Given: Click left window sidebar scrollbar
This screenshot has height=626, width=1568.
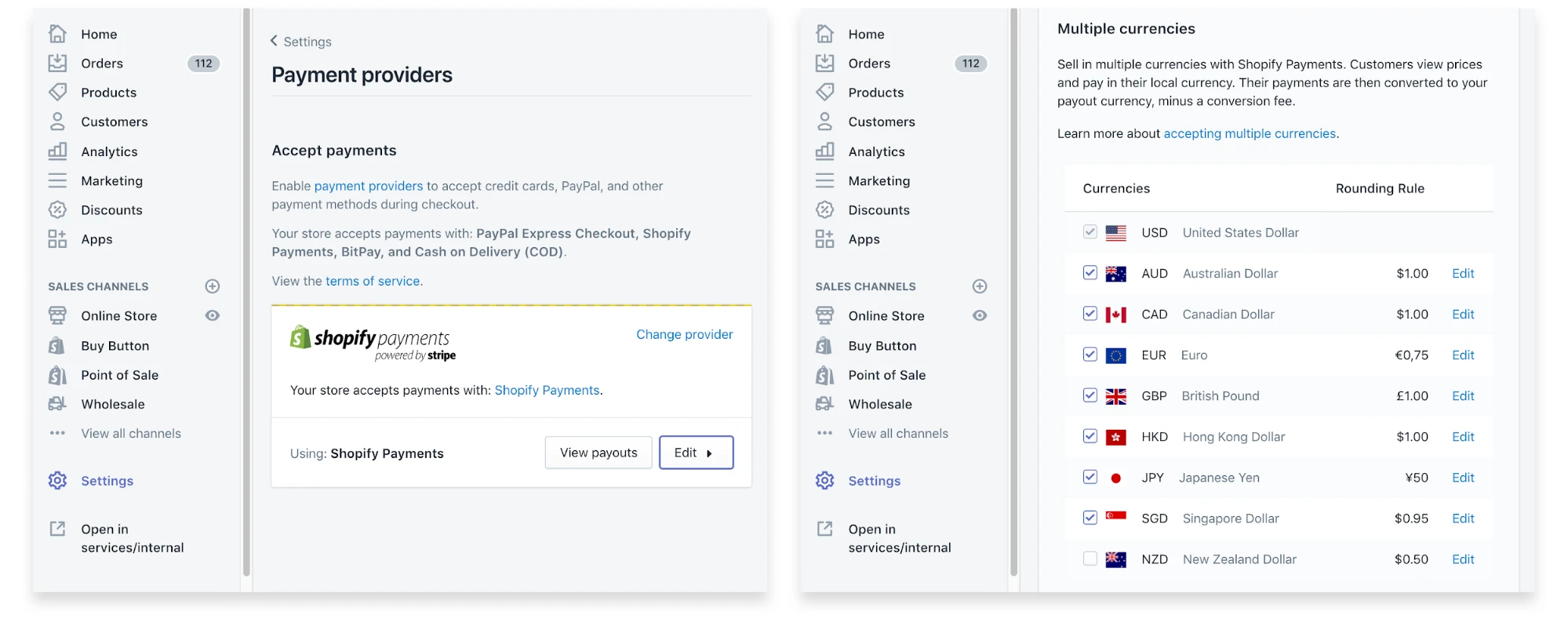Looking at the screenshot, I should click(246, 292).
